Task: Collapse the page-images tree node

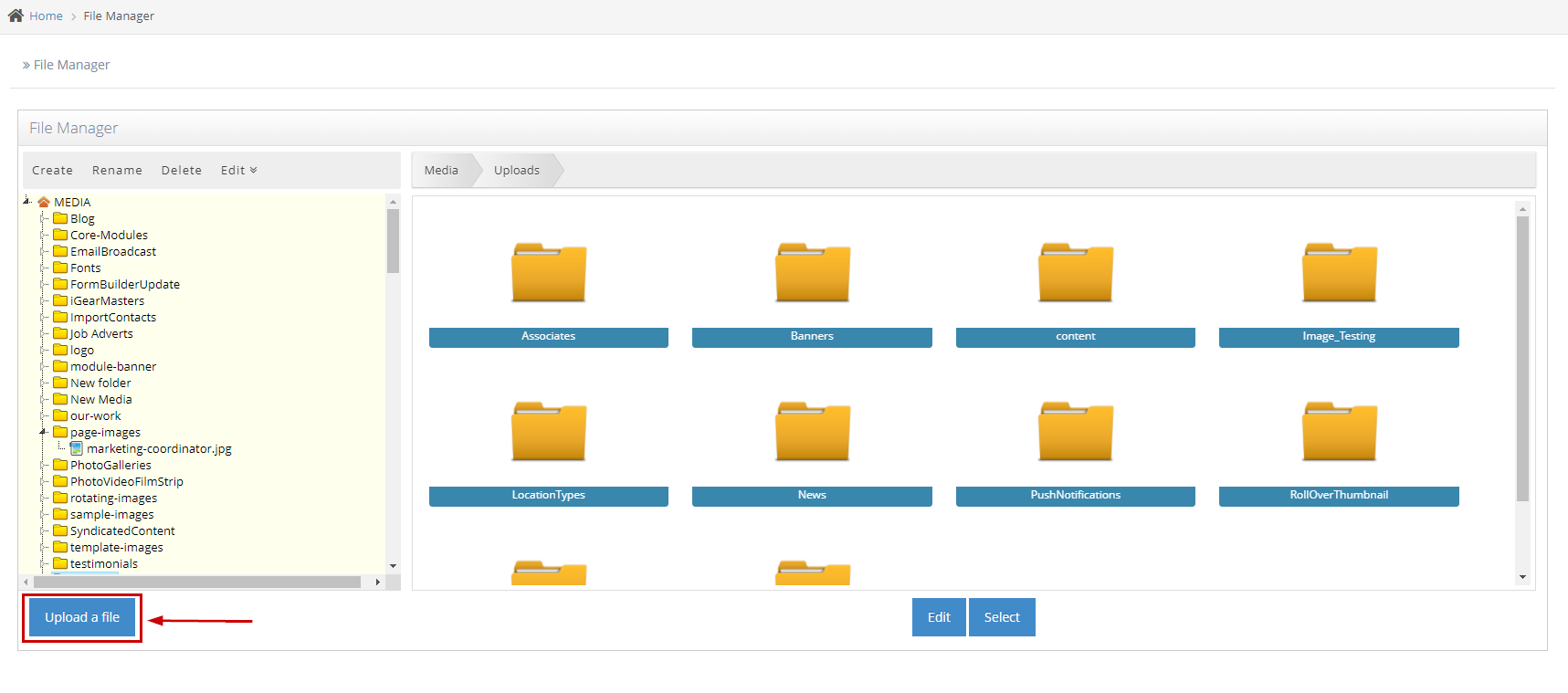Action: click(x=42, y=432)
